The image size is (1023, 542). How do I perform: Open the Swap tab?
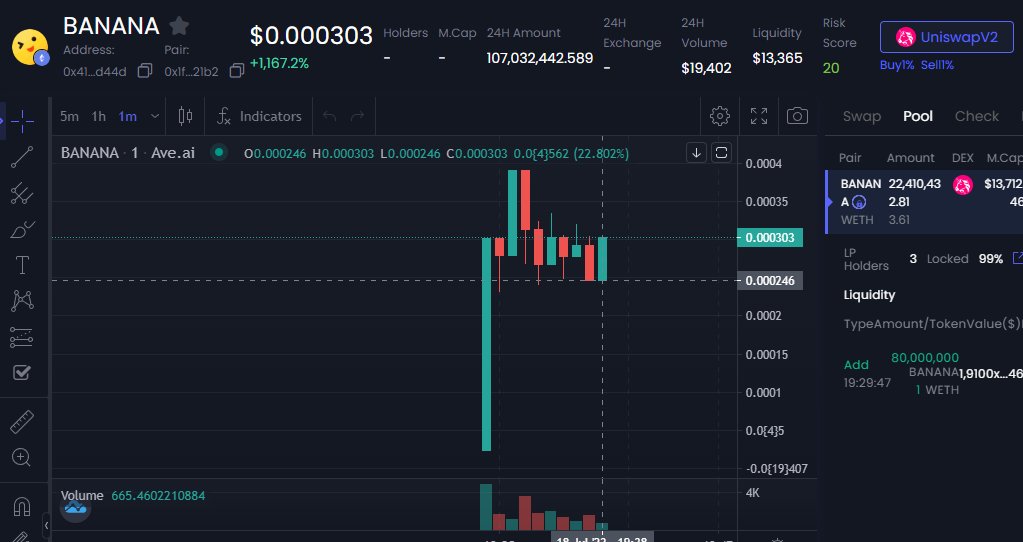pos(861,116)
